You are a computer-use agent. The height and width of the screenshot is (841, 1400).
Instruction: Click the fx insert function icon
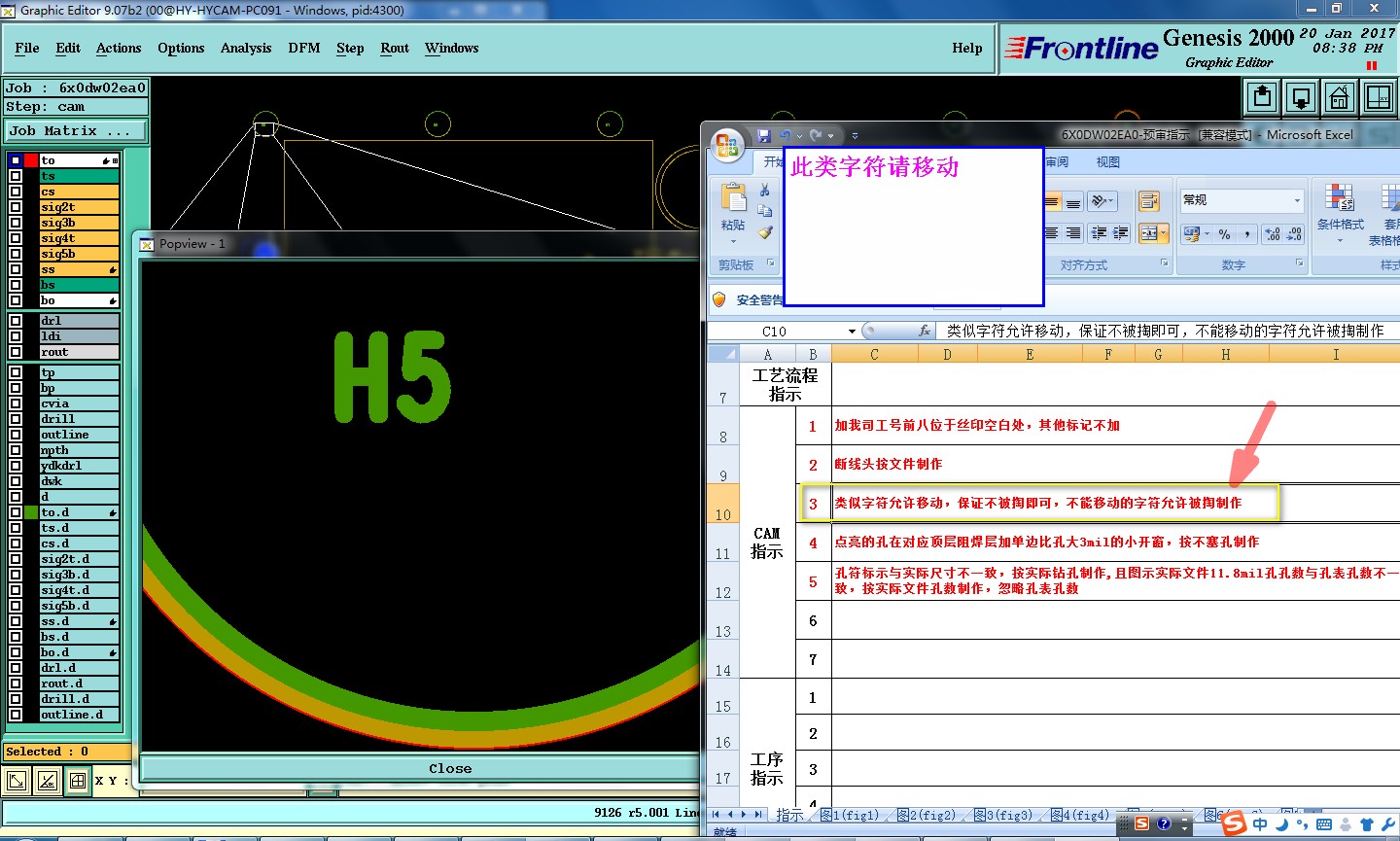click(x=925, y=331)
